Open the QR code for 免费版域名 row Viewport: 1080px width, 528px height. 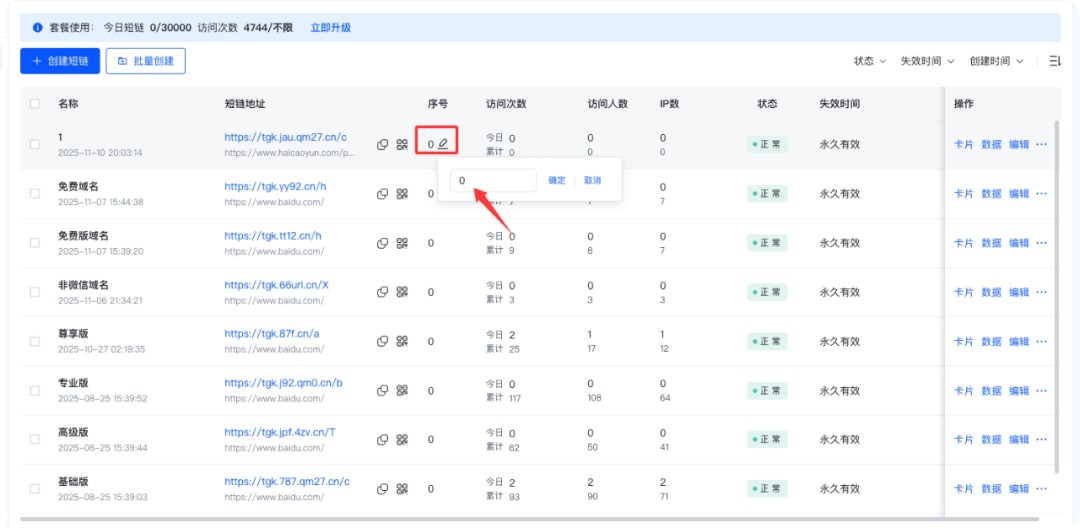(x=402, y=243)
